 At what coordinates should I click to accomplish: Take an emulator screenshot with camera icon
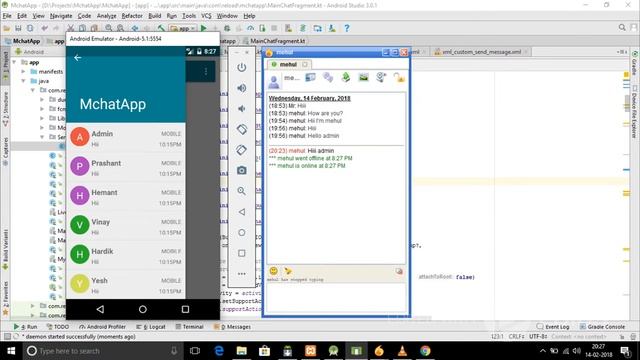click(242, 170)
